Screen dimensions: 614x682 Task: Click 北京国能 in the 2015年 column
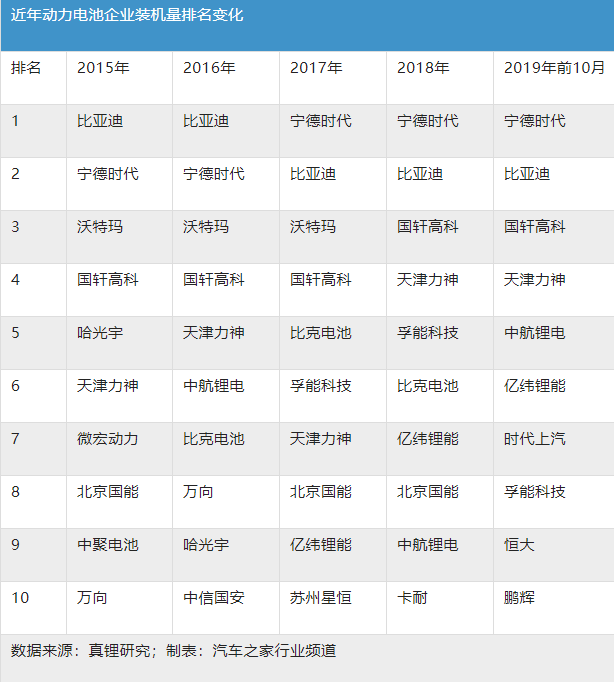click(108, 492)
